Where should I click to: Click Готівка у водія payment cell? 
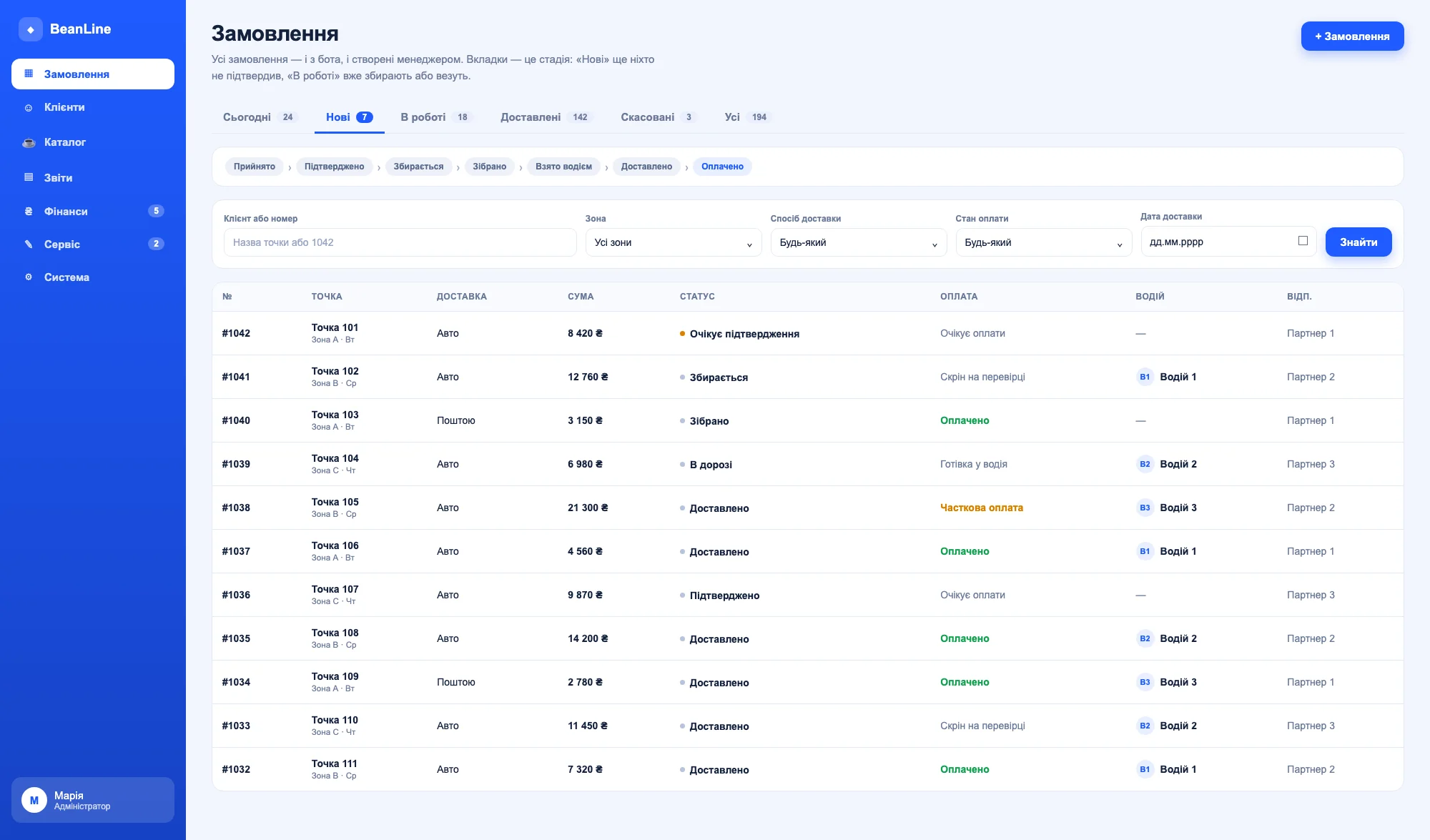[x=973, y=464]
